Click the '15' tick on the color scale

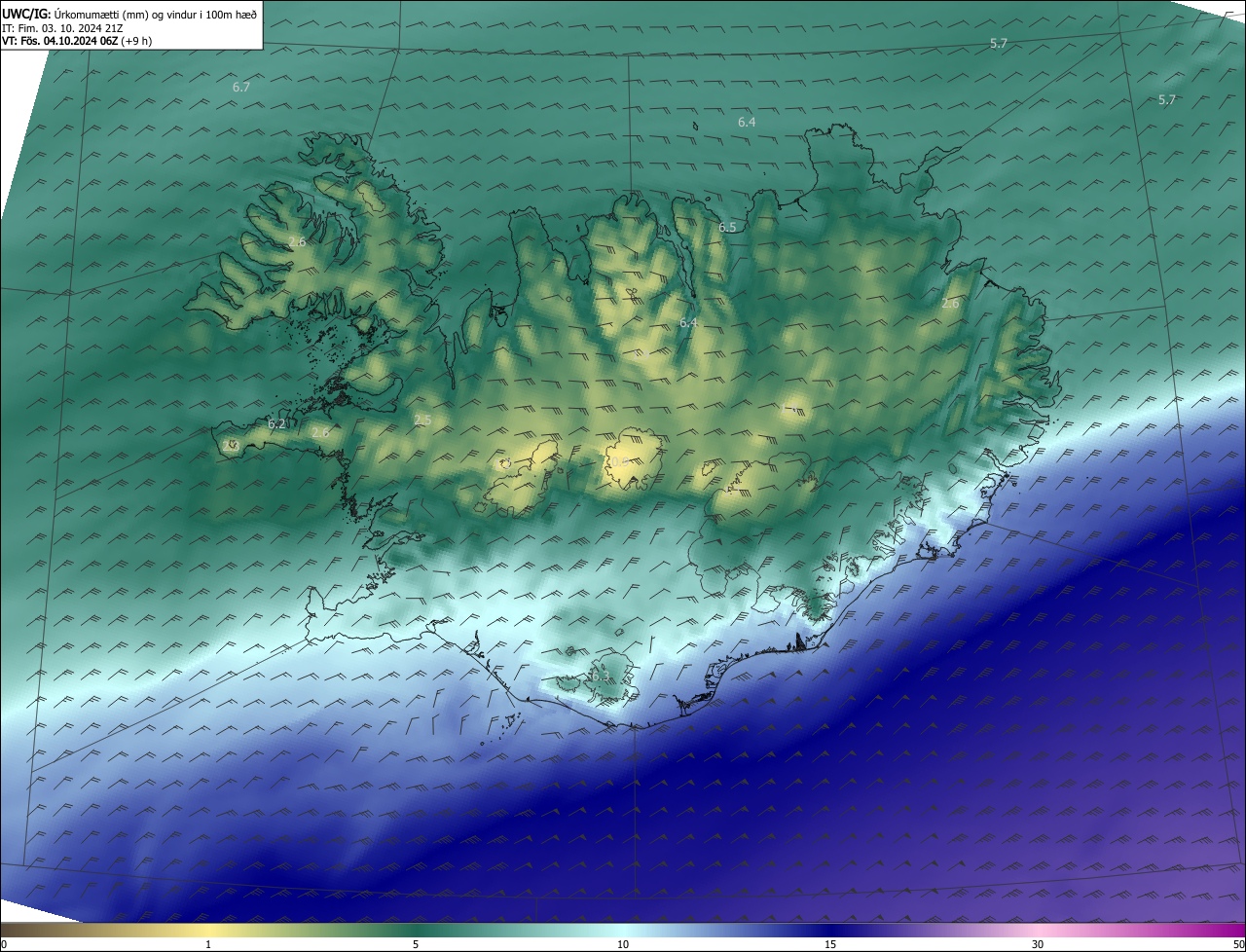click(830, 944)
